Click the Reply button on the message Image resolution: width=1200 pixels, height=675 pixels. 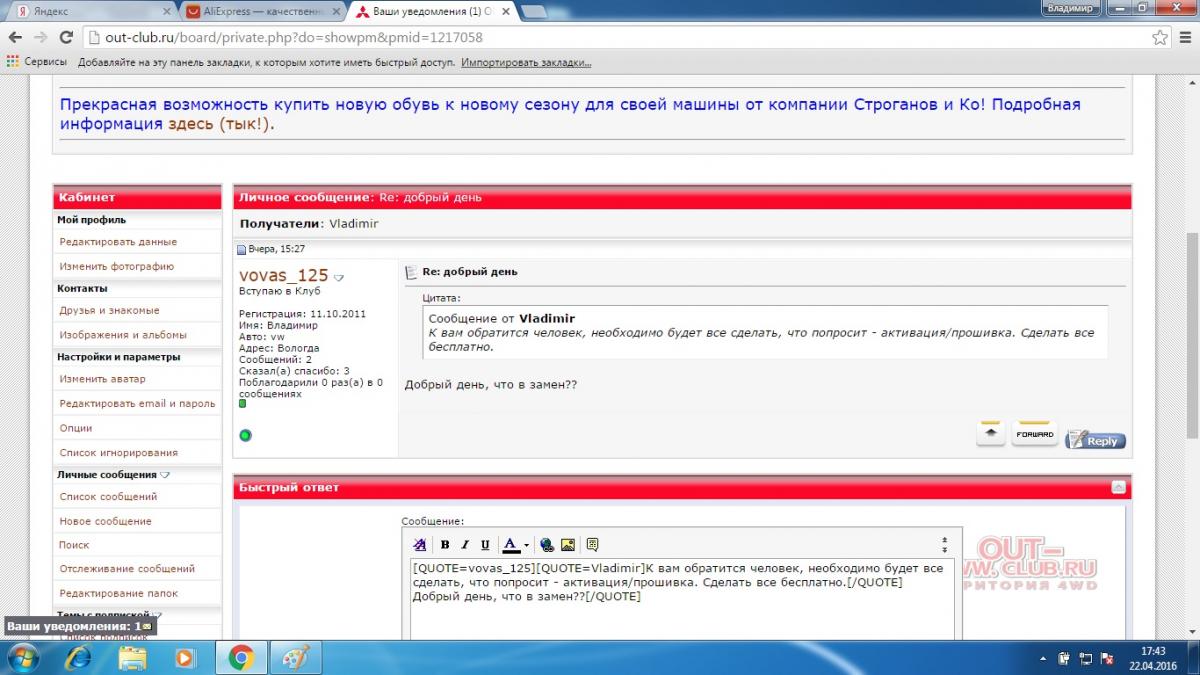coord(1096,440)
